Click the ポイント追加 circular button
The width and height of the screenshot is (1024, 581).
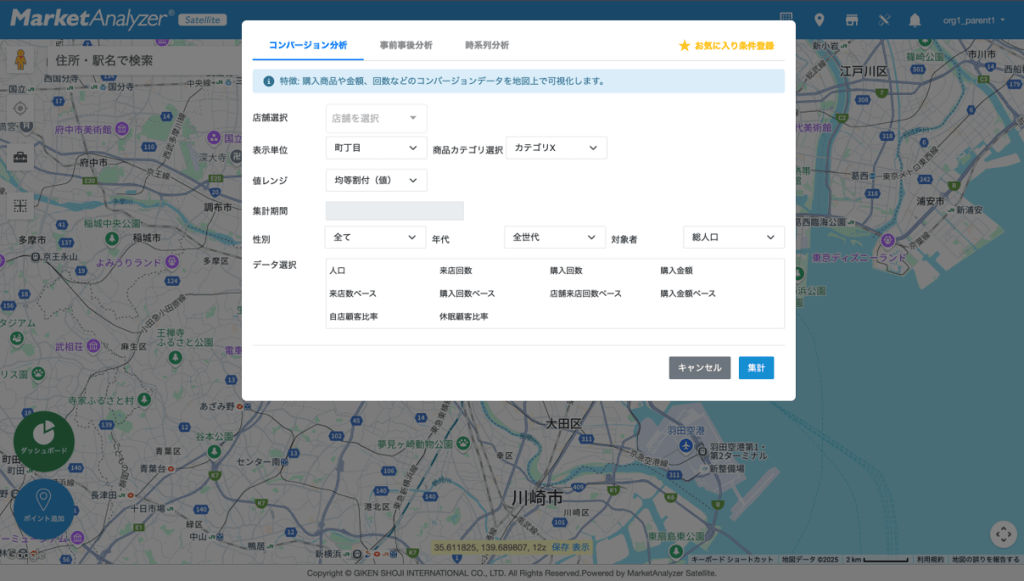[x=44, y=509]
